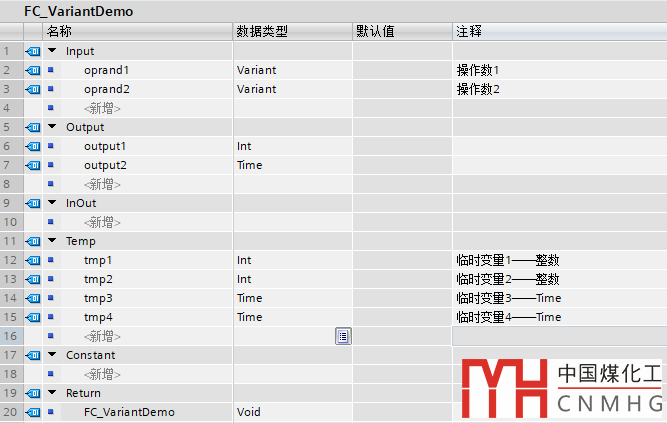Screen dimensions: 667x423
Task: Click the blue square marker beside tmp3
Action: [51, 298]
